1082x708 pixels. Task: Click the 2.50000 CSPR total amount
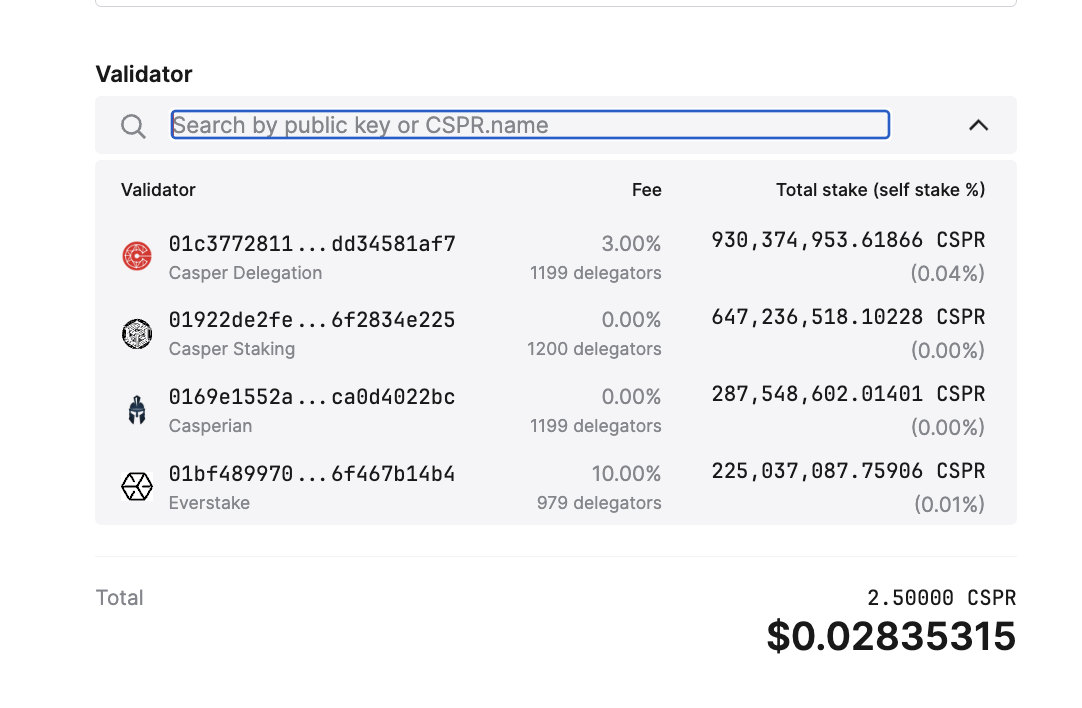pyautogui.click(x=941, y=598)
